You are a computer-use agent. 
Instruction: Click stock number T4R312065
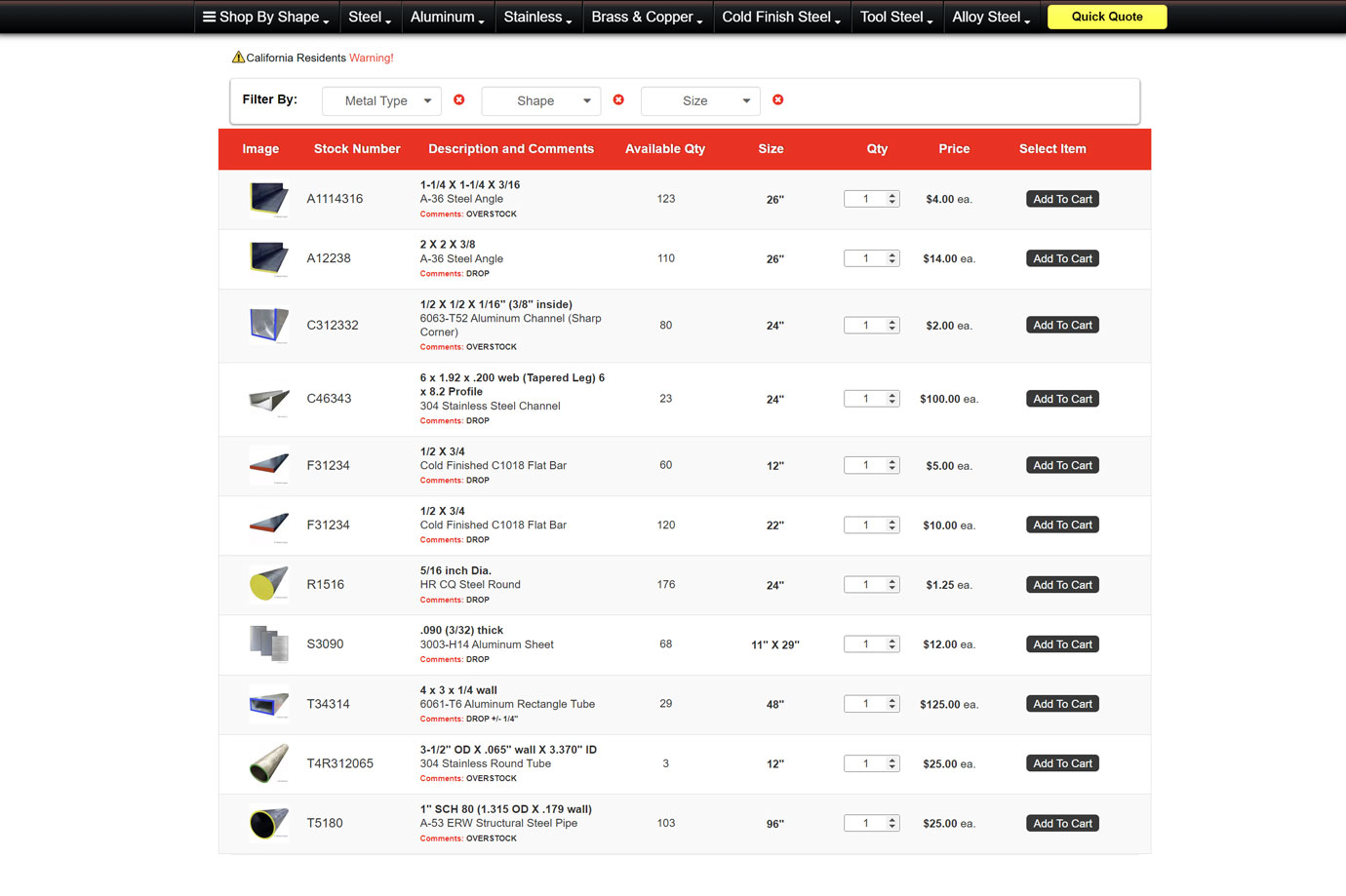pyautogui.click(x=340, y=763)
